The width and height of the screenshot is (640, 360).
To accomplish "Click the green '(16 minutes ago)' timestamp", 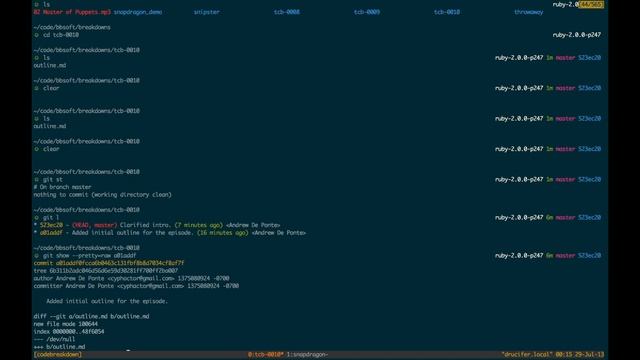I will pyautogui.click(x=223, y=233).
